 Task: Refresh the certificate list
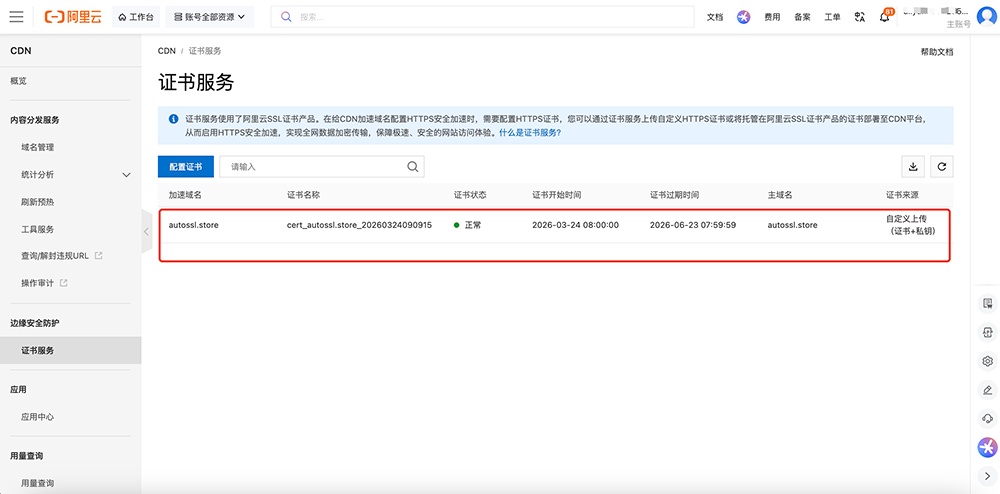click(941, 167)
